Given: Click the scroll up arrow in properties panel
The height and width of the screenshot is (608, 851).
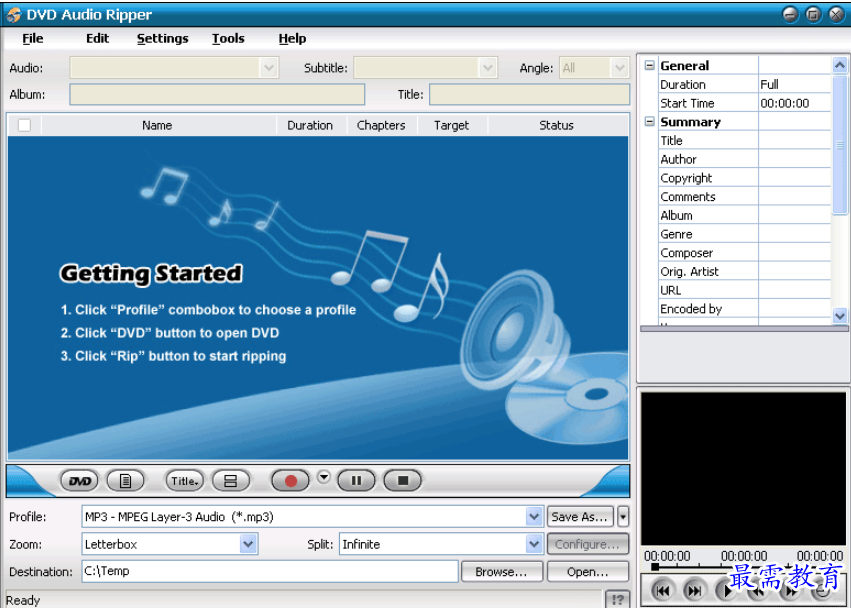Looking at the screenshot, I should point(840,65).
